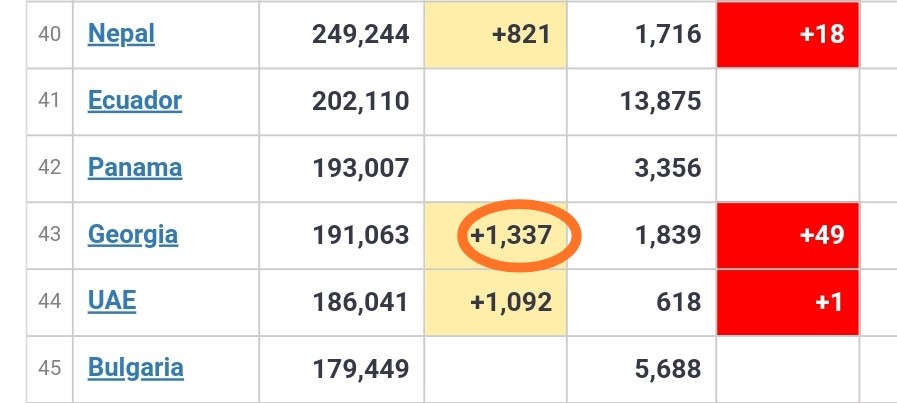Click Nepal's total cases 249,244

[361, 34]
